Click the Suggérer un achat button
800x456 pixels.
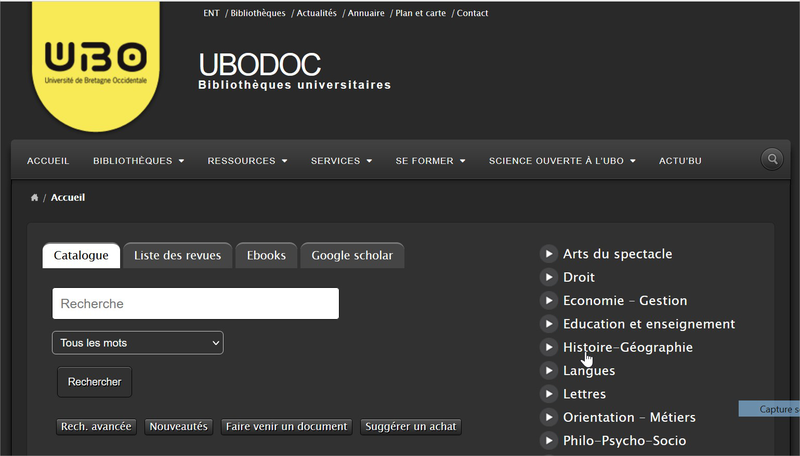(x=411, y=426)
